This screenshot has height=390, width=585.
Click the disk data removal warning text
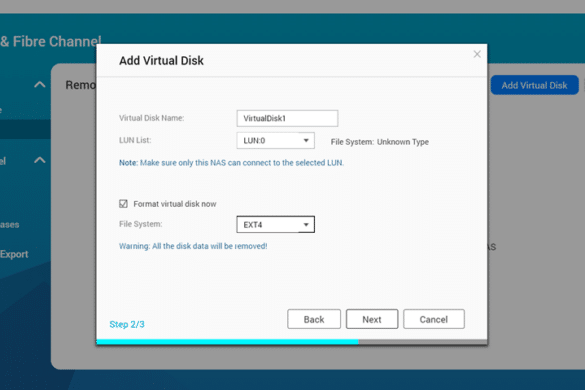coord(193,246)
